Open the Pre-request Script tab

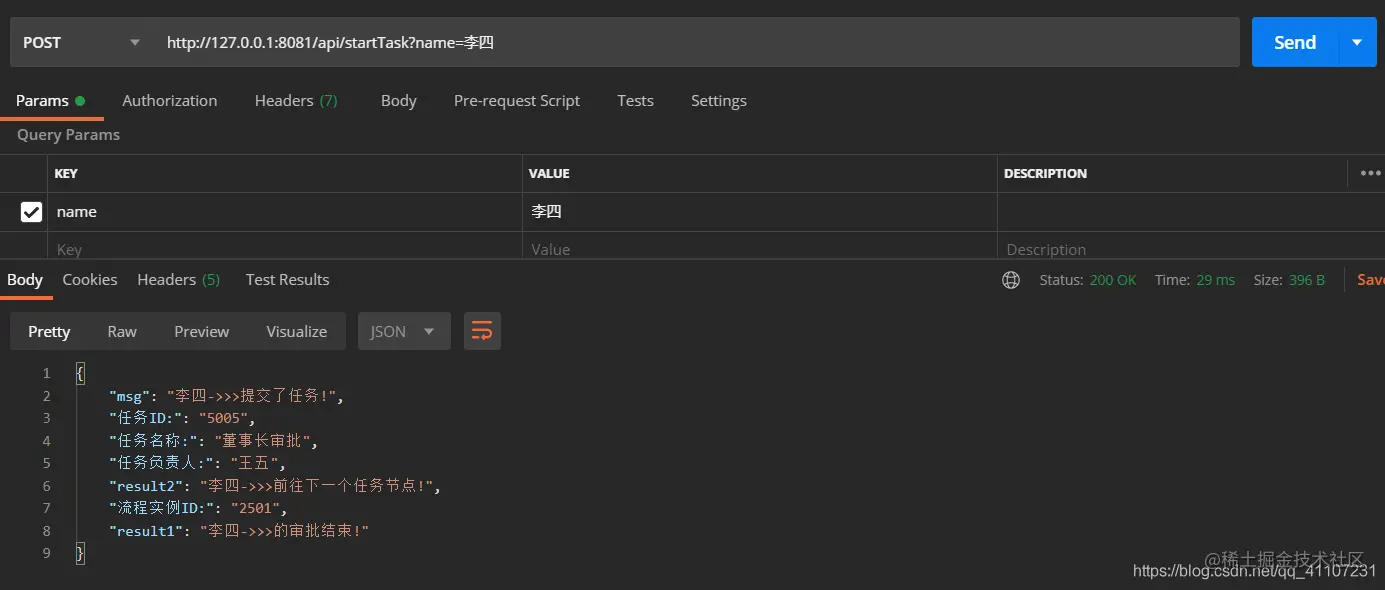(516, 101)
